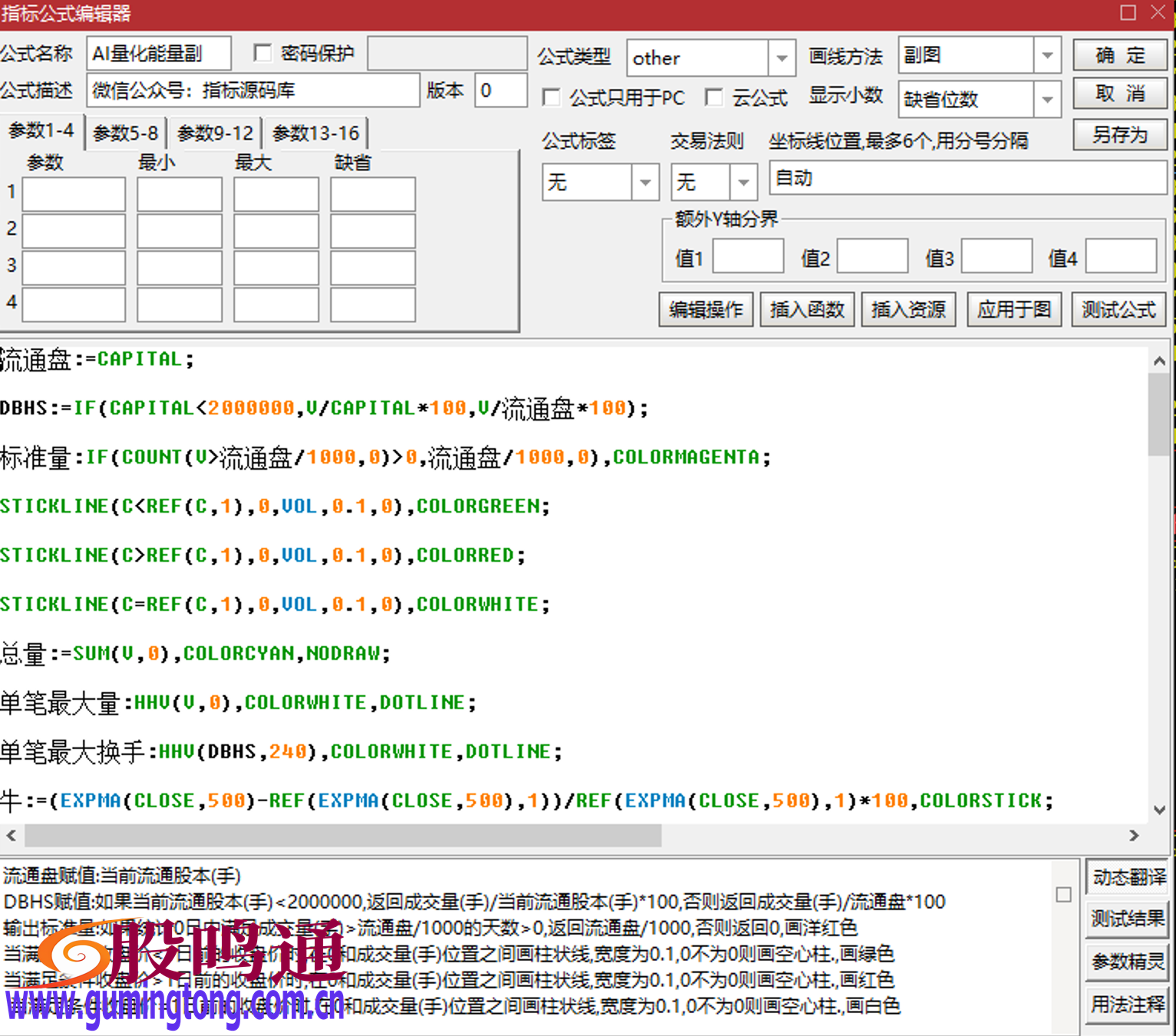Screen dimensions: 1176x1036
Task: Open the 画线方法 dropdown showing 副图
Action: point(1048,54)
